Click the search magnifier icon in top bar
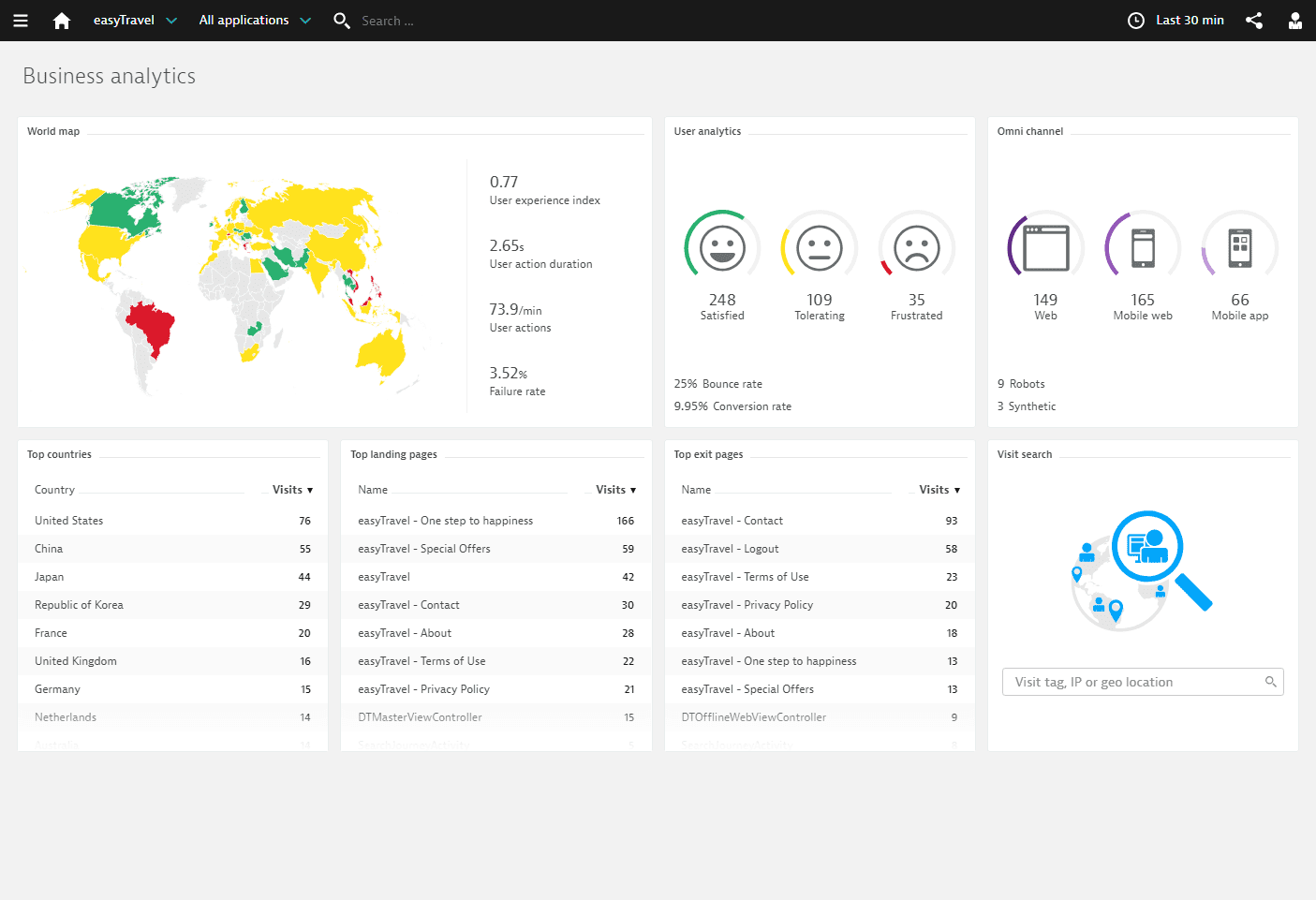Screen dimensions: 1316x900 (342, 21)
